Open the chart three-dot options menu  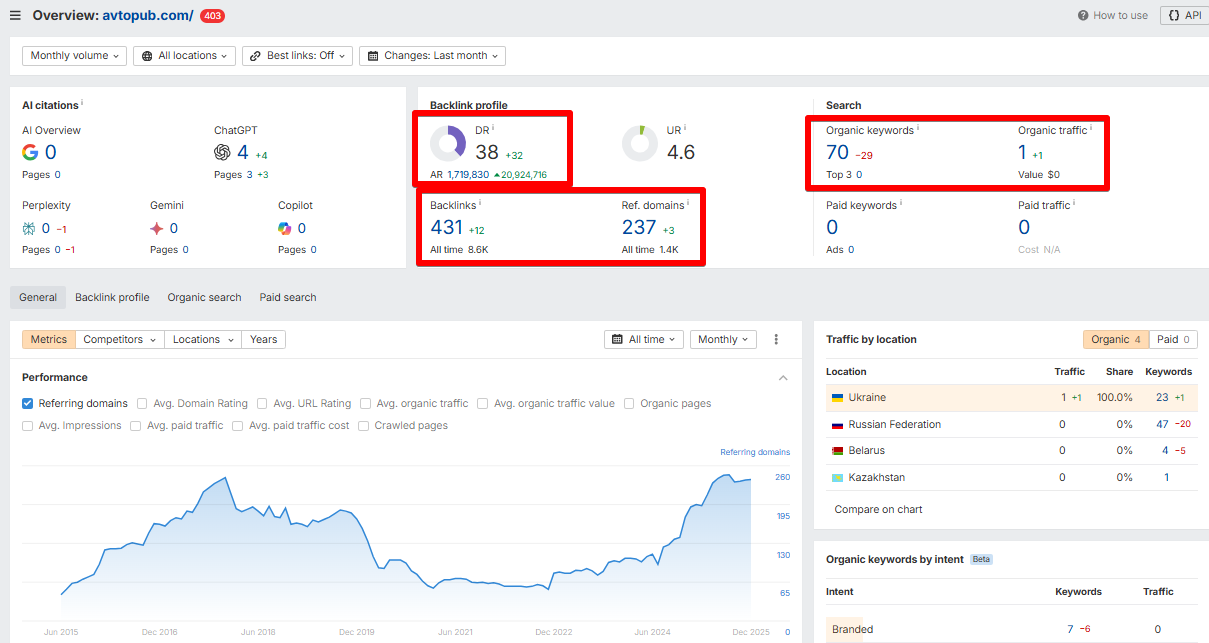(x=776, y=340)
